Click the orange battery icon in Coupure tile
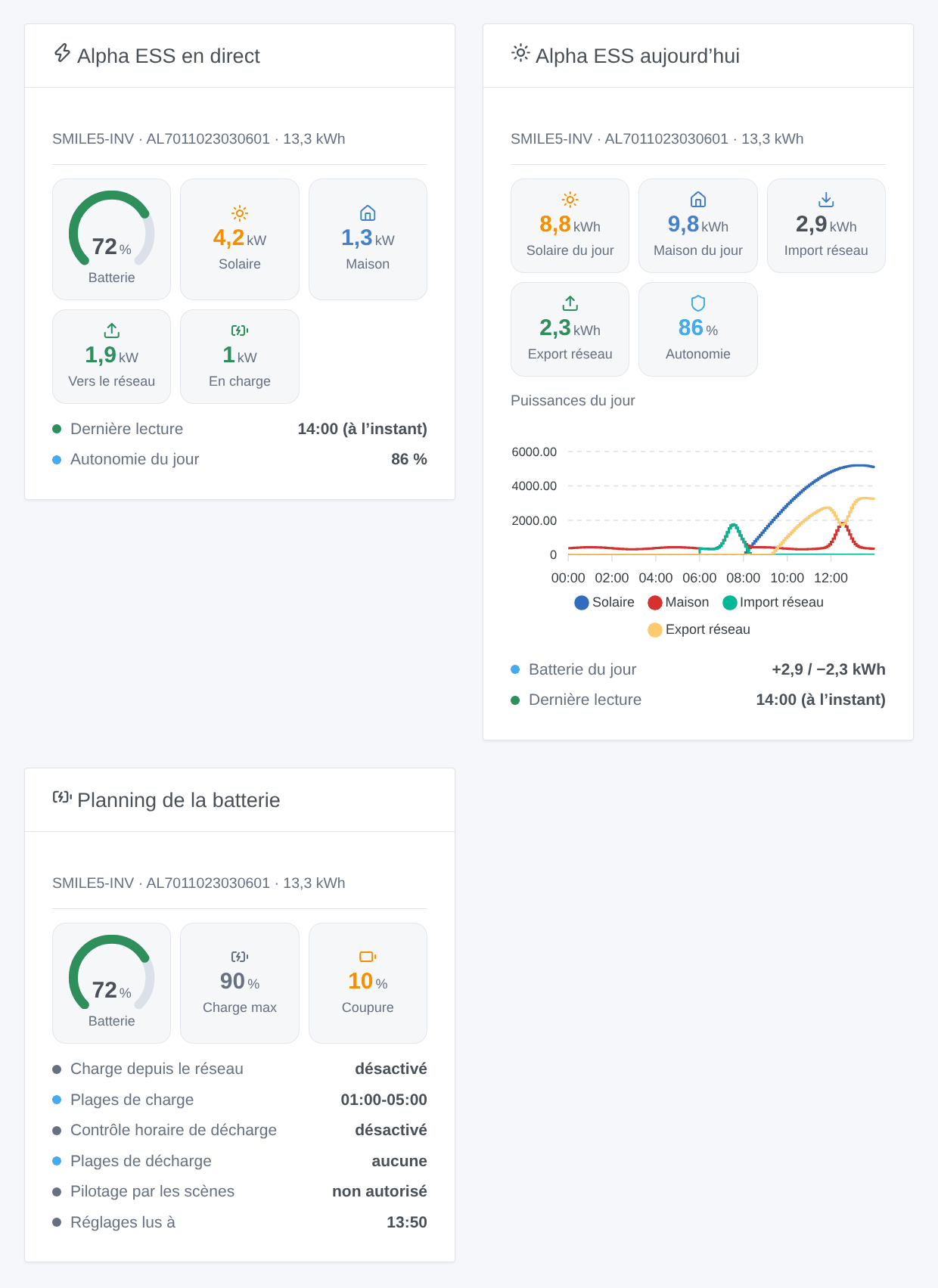The image size is (938, 1288). [x=368, y=957]
